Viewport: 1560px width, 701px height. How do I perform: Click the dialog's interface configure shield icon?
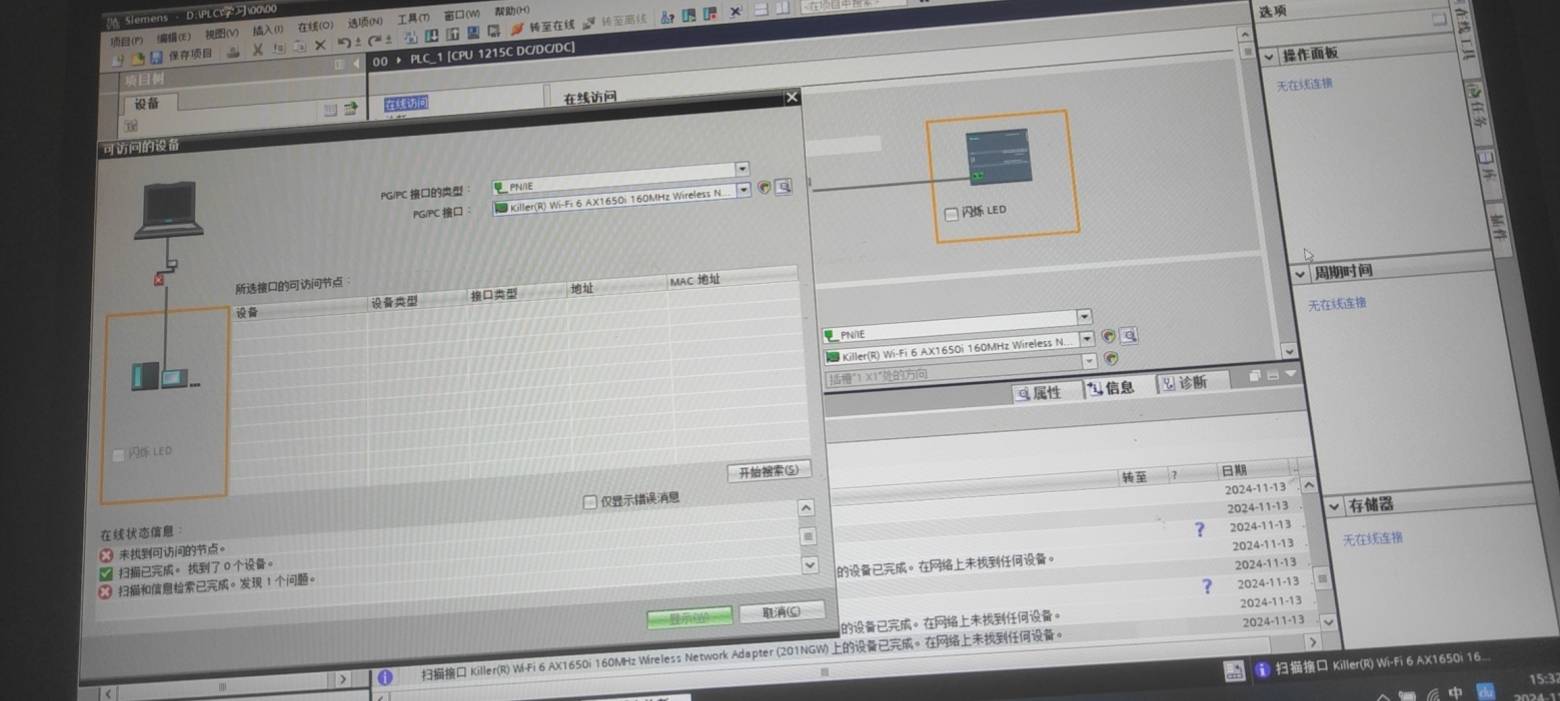[x=765, y=186]
